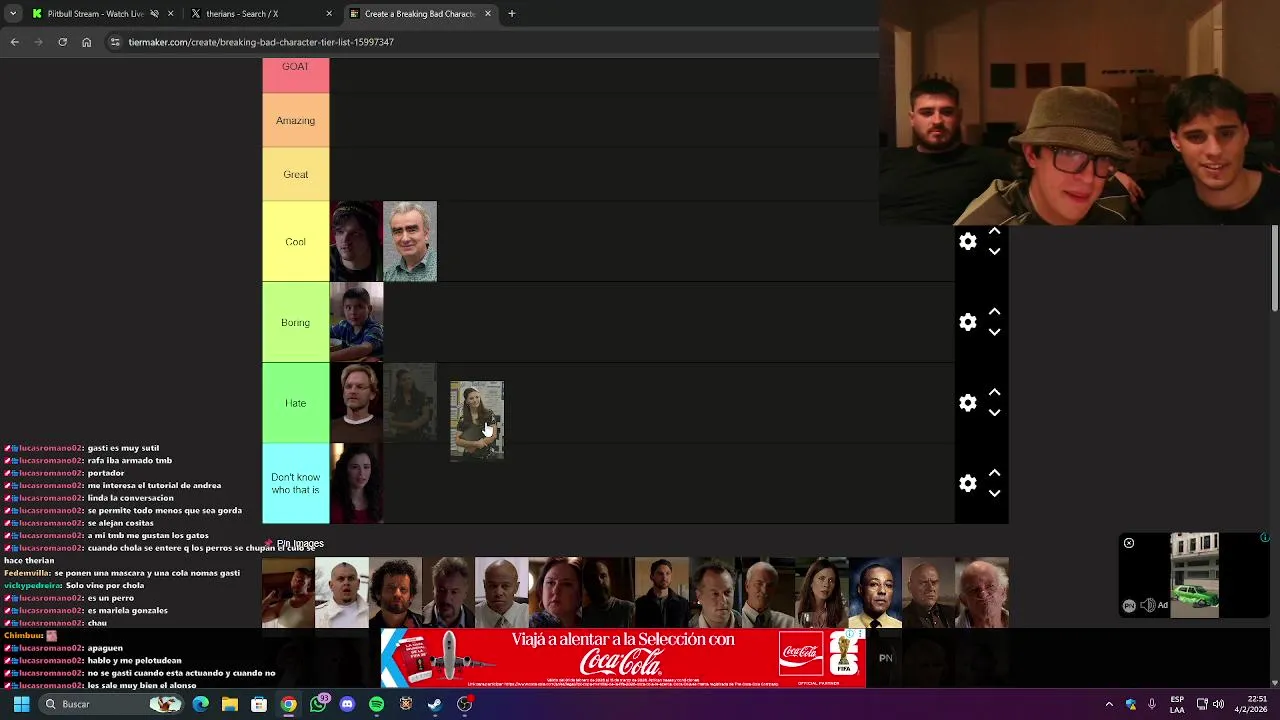
Task: Open Spotify from taskbar
Action: (x=376, y=704)
